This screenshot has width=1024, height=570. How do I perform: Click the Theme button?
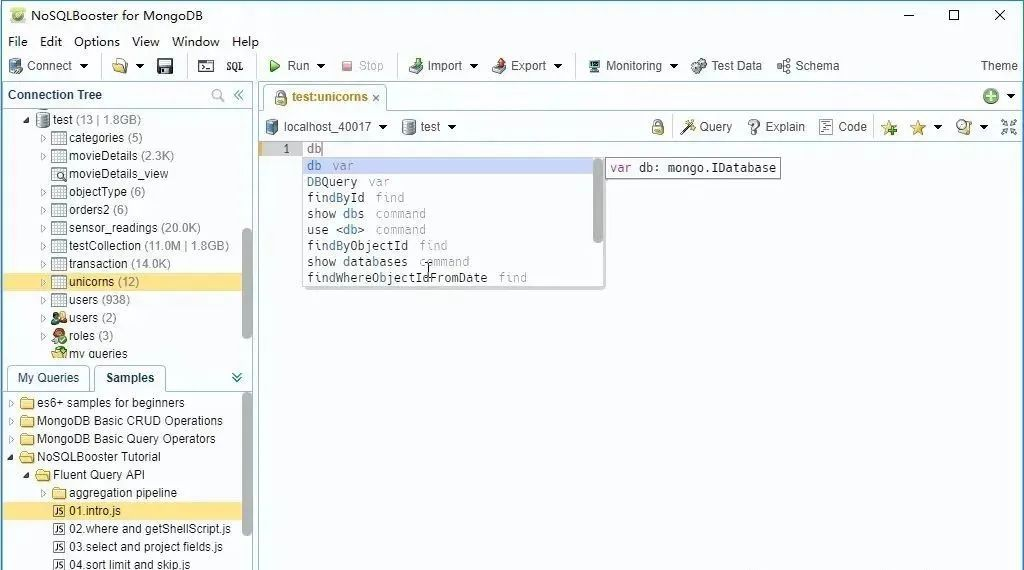point(999,66)
